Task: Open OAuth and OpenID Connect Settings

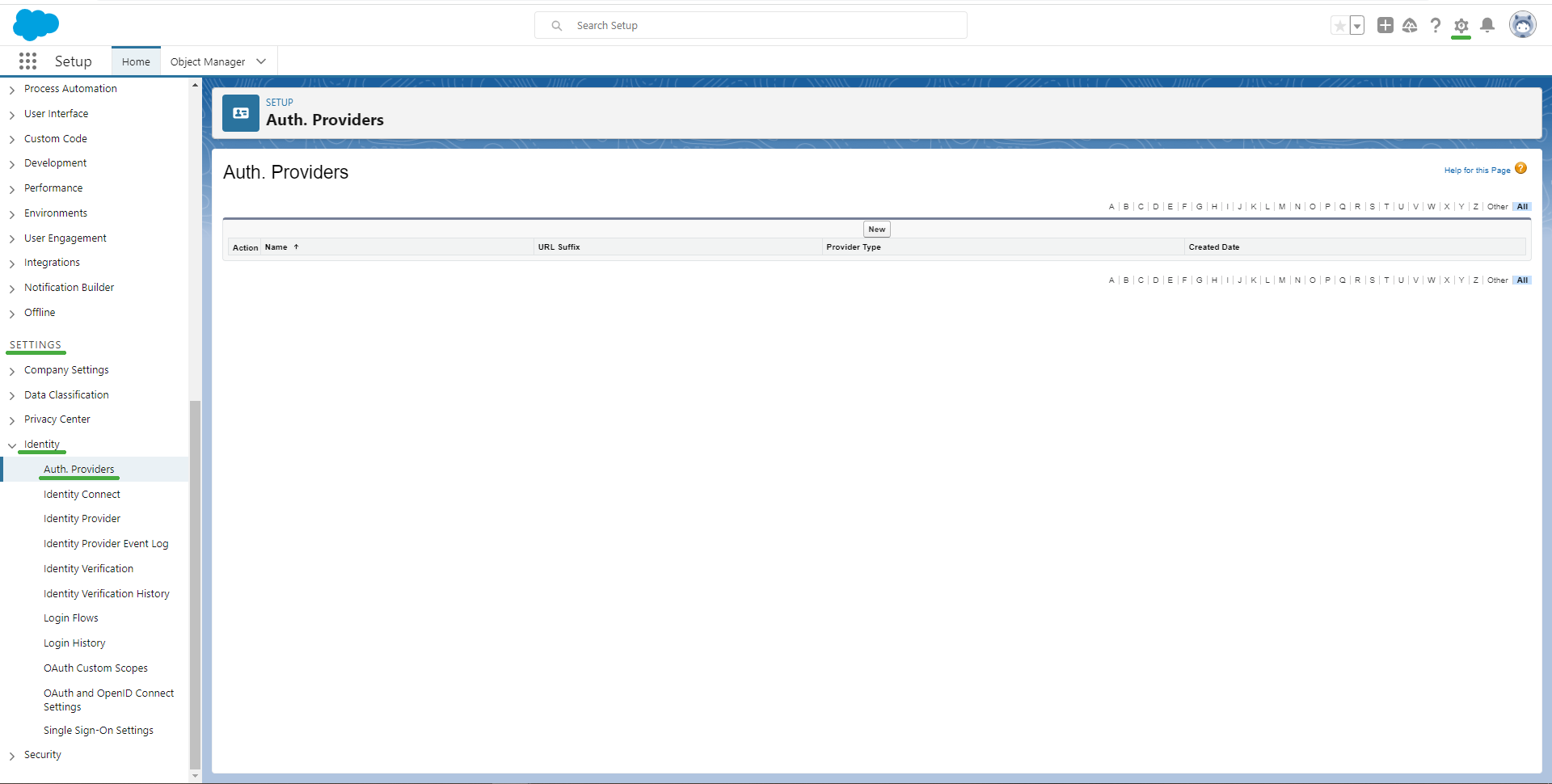Action: coord(108,700)
